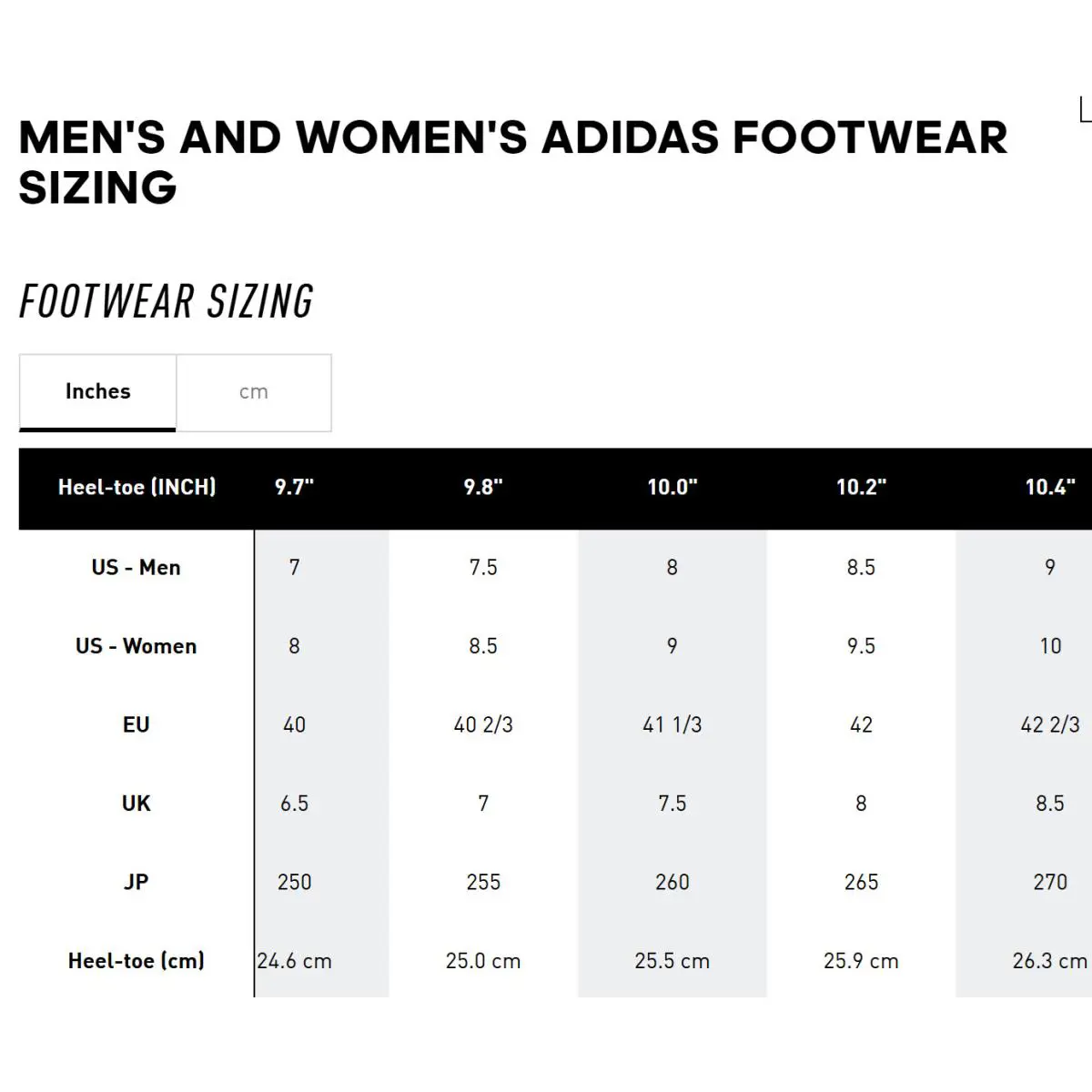Switch to the Inches tab
Screen dimensions: 1092x1092
click(x=97, y=392)
